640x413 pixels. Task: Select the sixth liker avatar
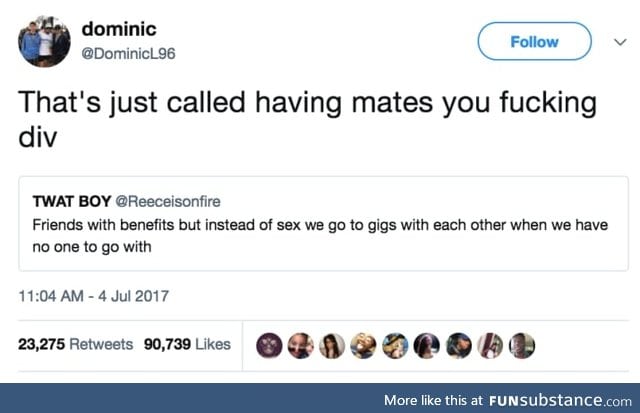[x=427, y=346]
